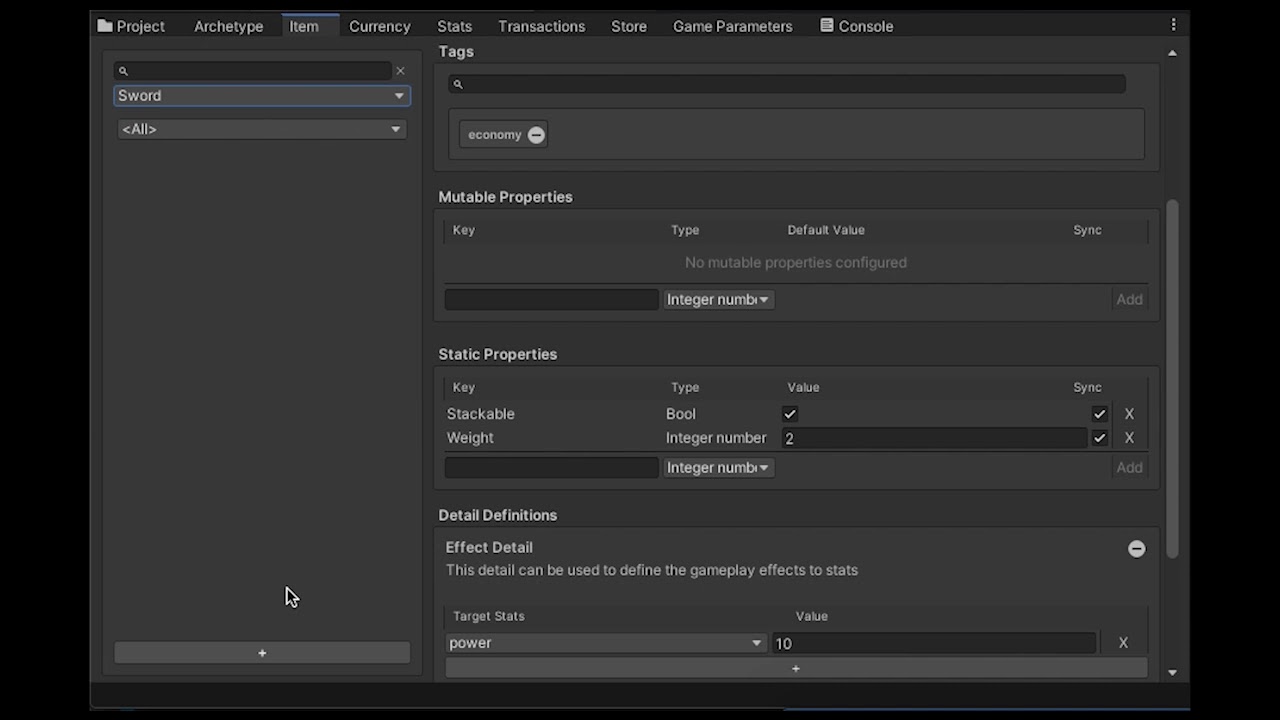Click the vertical scrollbar thumb
The height and width of the screenshot is (720, 1280).
[x=1172, y=378]
